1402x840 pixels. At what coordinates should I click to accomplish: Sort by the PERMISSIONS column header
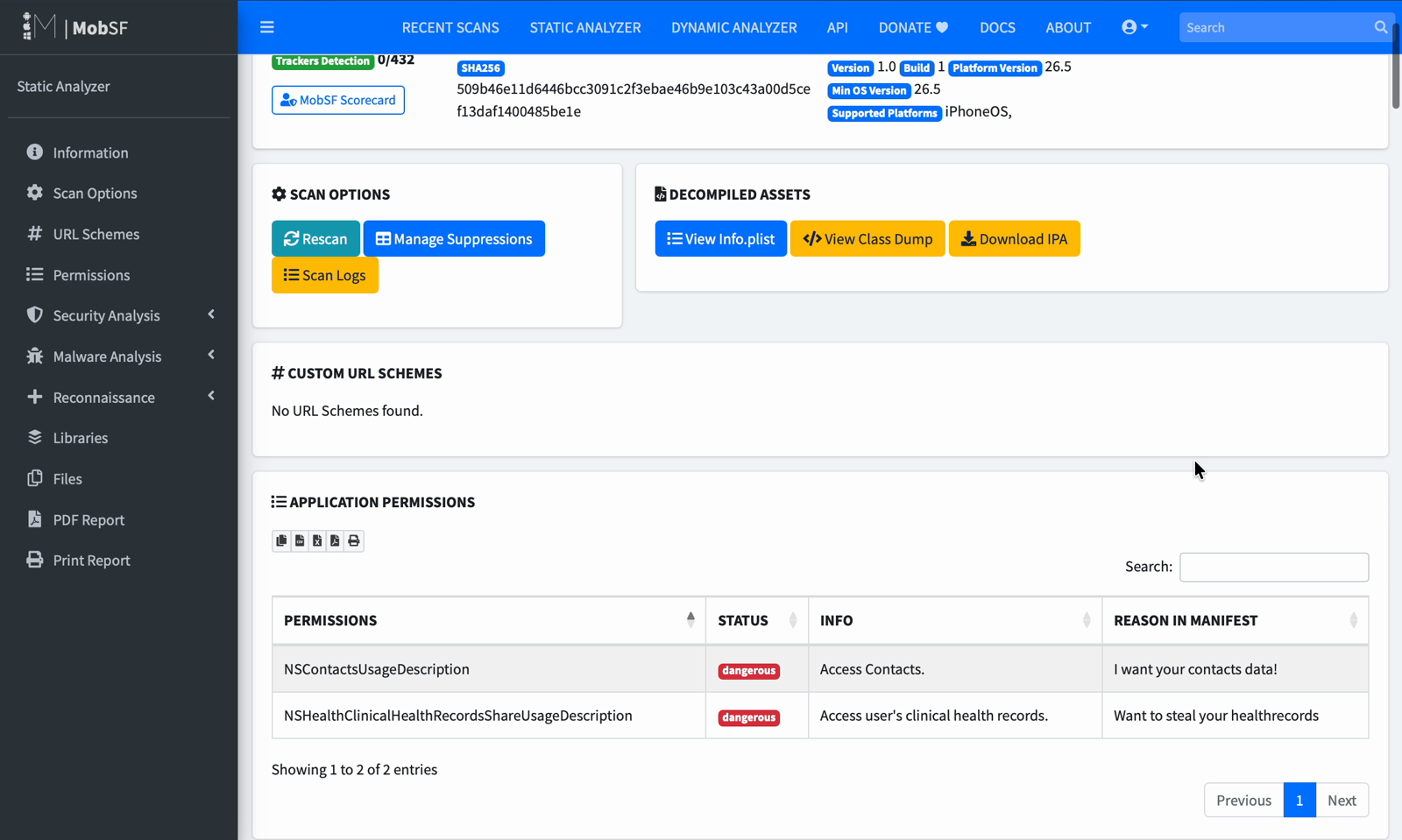489,620
